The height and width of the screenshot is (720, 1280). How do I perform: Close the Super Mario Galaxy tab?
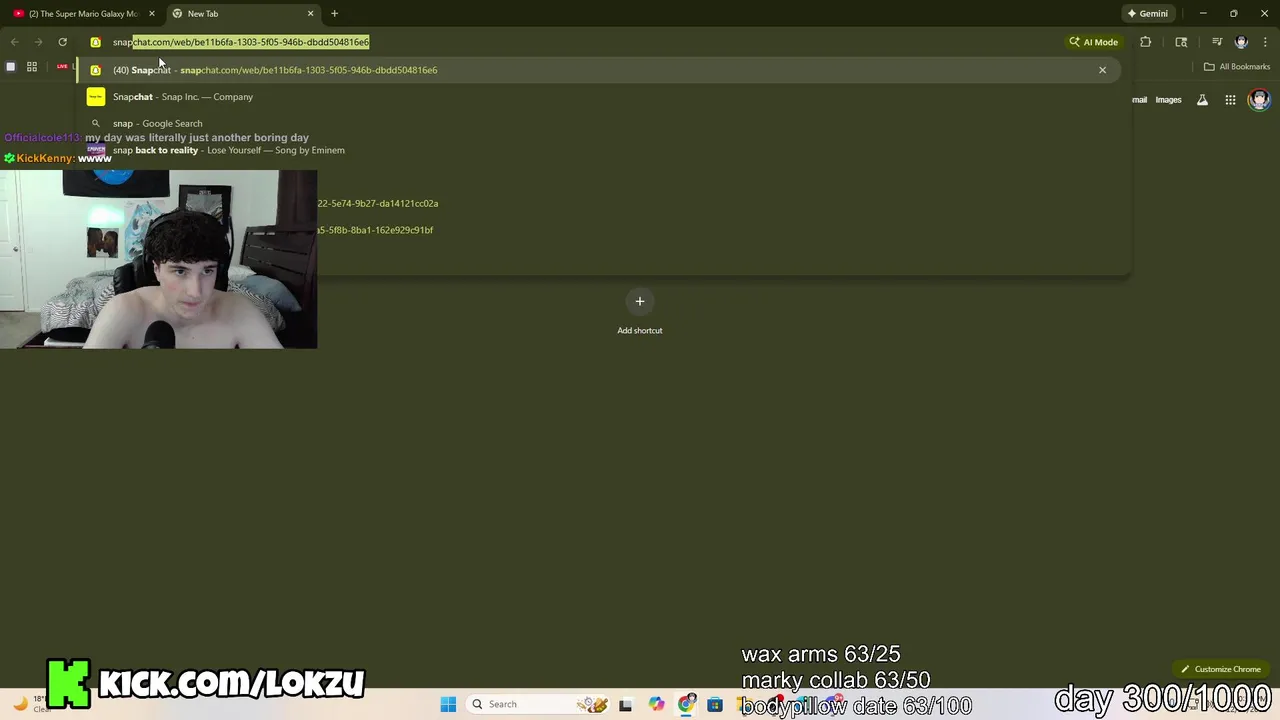pos(152,14)
